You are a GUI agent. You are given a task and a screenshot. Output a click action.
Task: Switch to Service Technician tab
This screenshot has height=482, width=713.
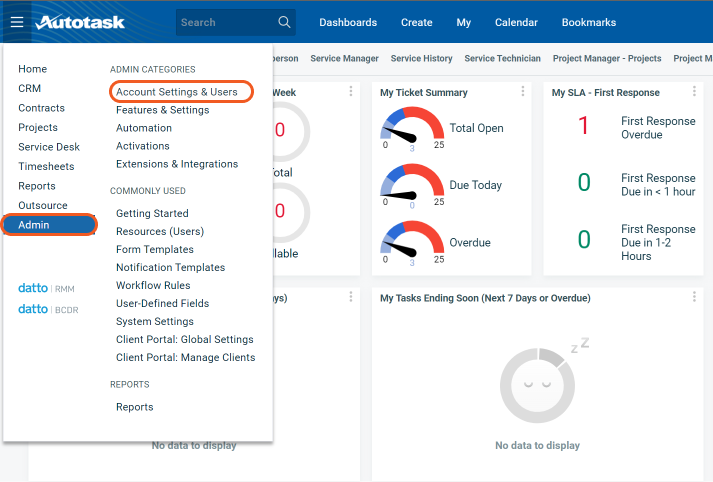(502, 59)
